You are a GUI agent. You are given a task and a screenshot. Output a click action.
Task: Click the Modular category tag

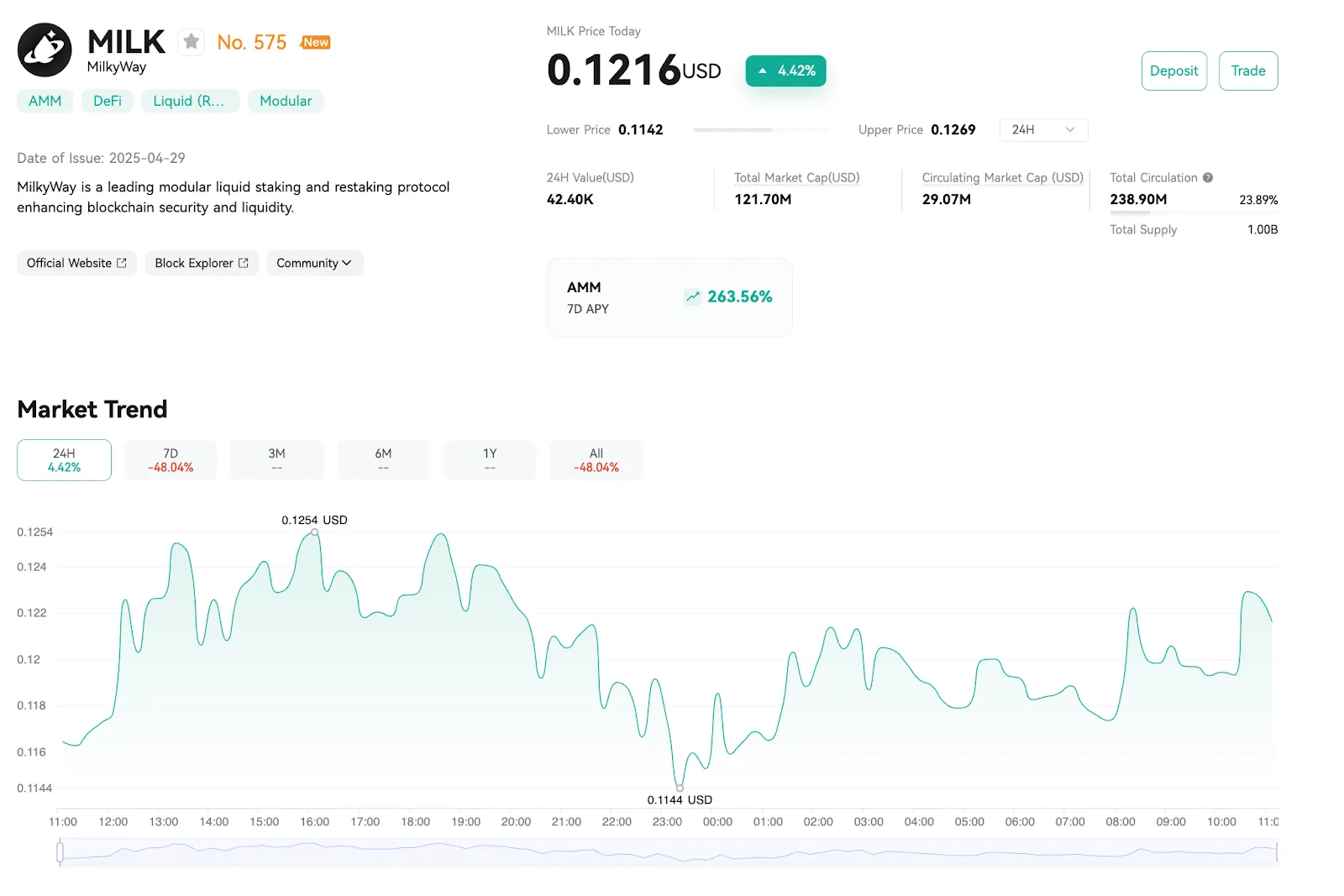[x=286, y=101]
